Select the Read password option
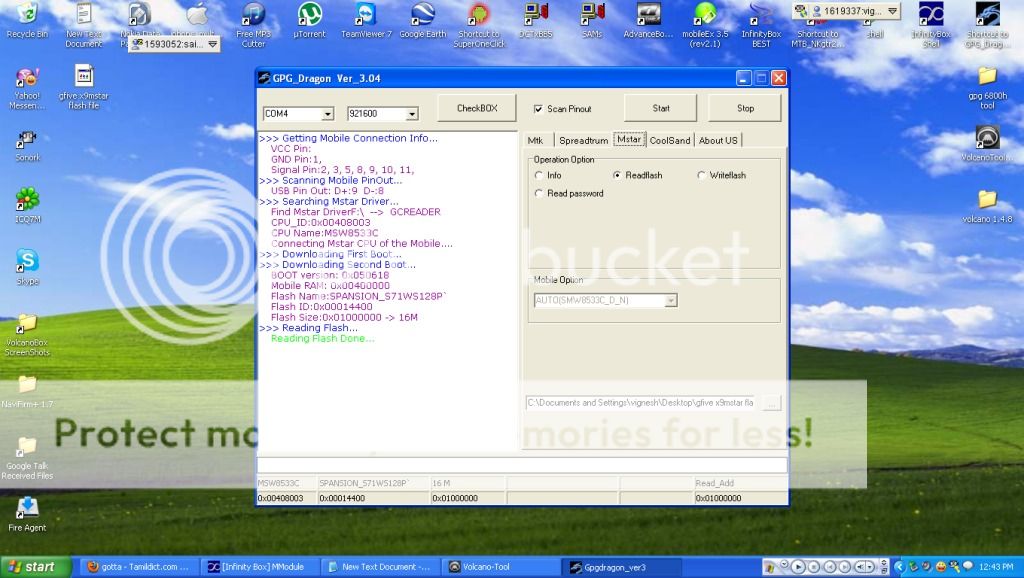Viewport: 1024px width, 578px height. (540, 191)
